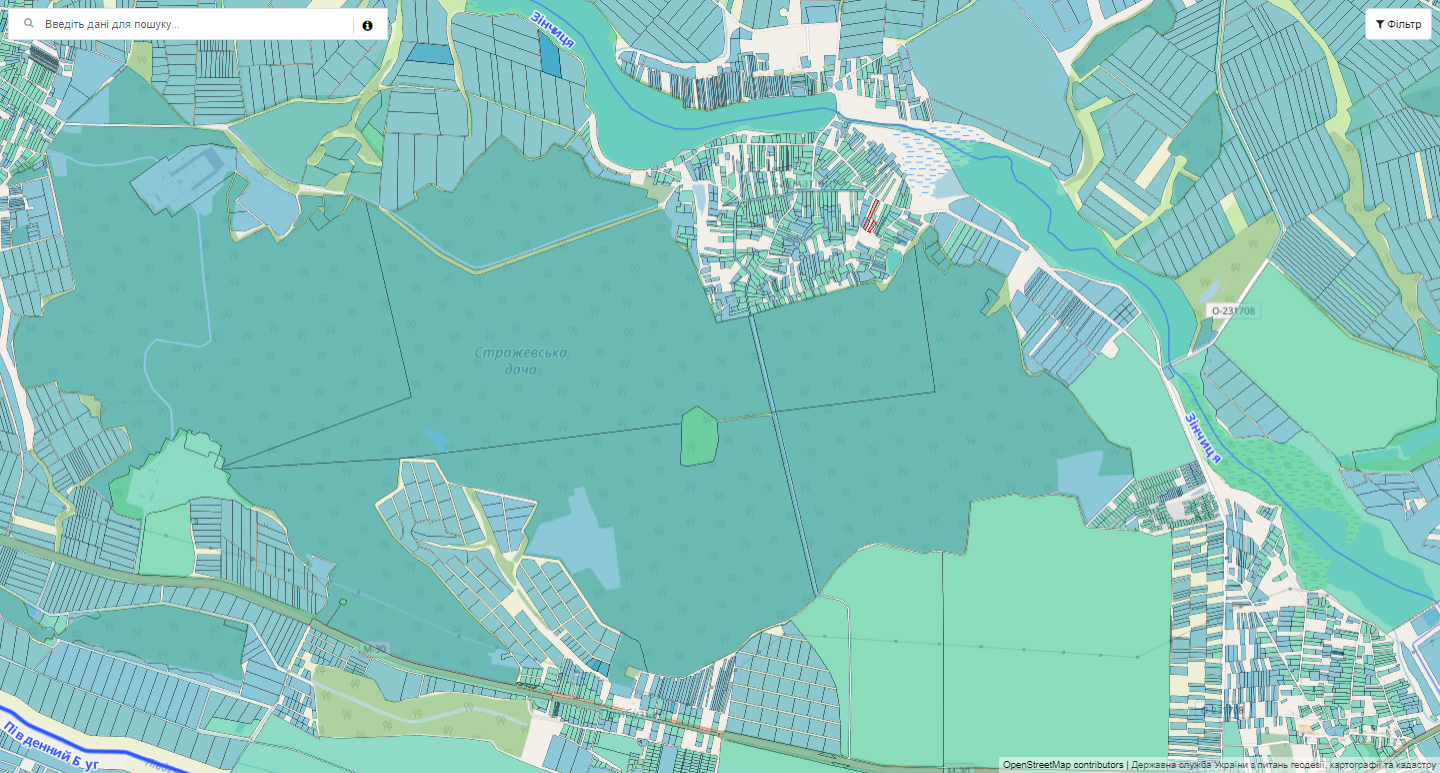Select the dark blue parcel near the top Зінчиця label
This screenshot has height=773, width=1440.
[x=550, y=58]
